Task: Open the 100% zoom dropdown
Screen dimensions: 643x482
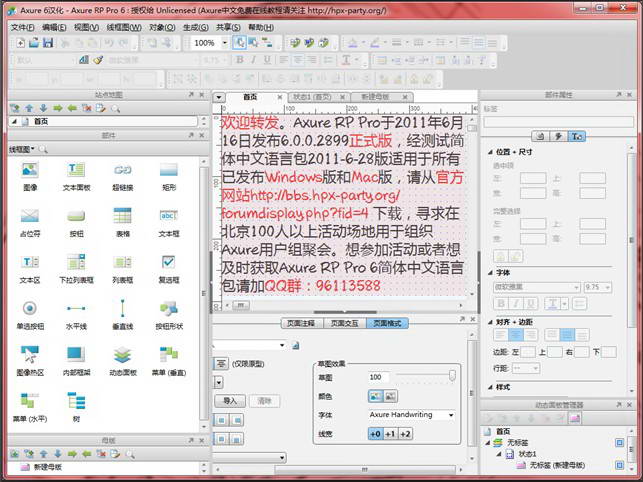Action: click(225, 43)
